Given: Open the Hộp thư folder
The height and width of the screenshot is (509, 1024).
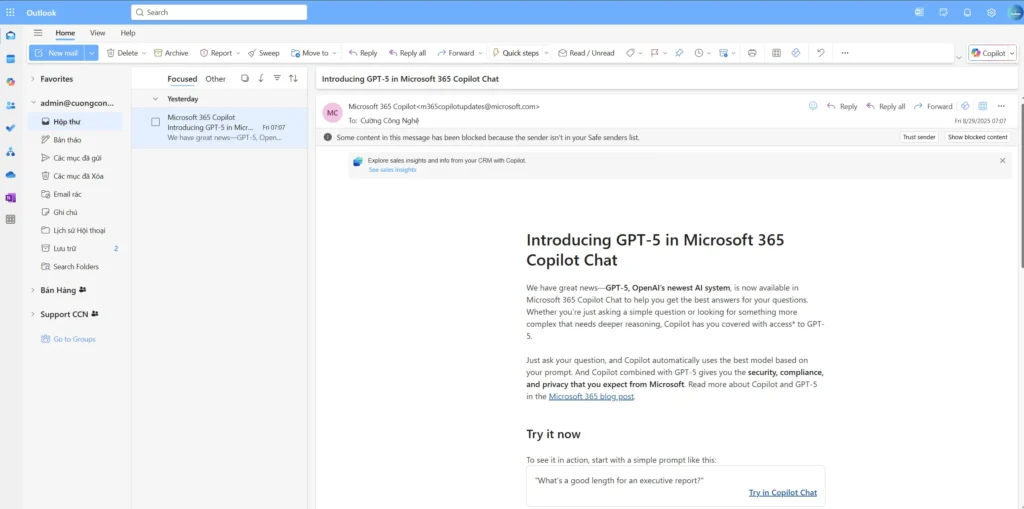Looking at the screenshot, I should coord(74,122).
